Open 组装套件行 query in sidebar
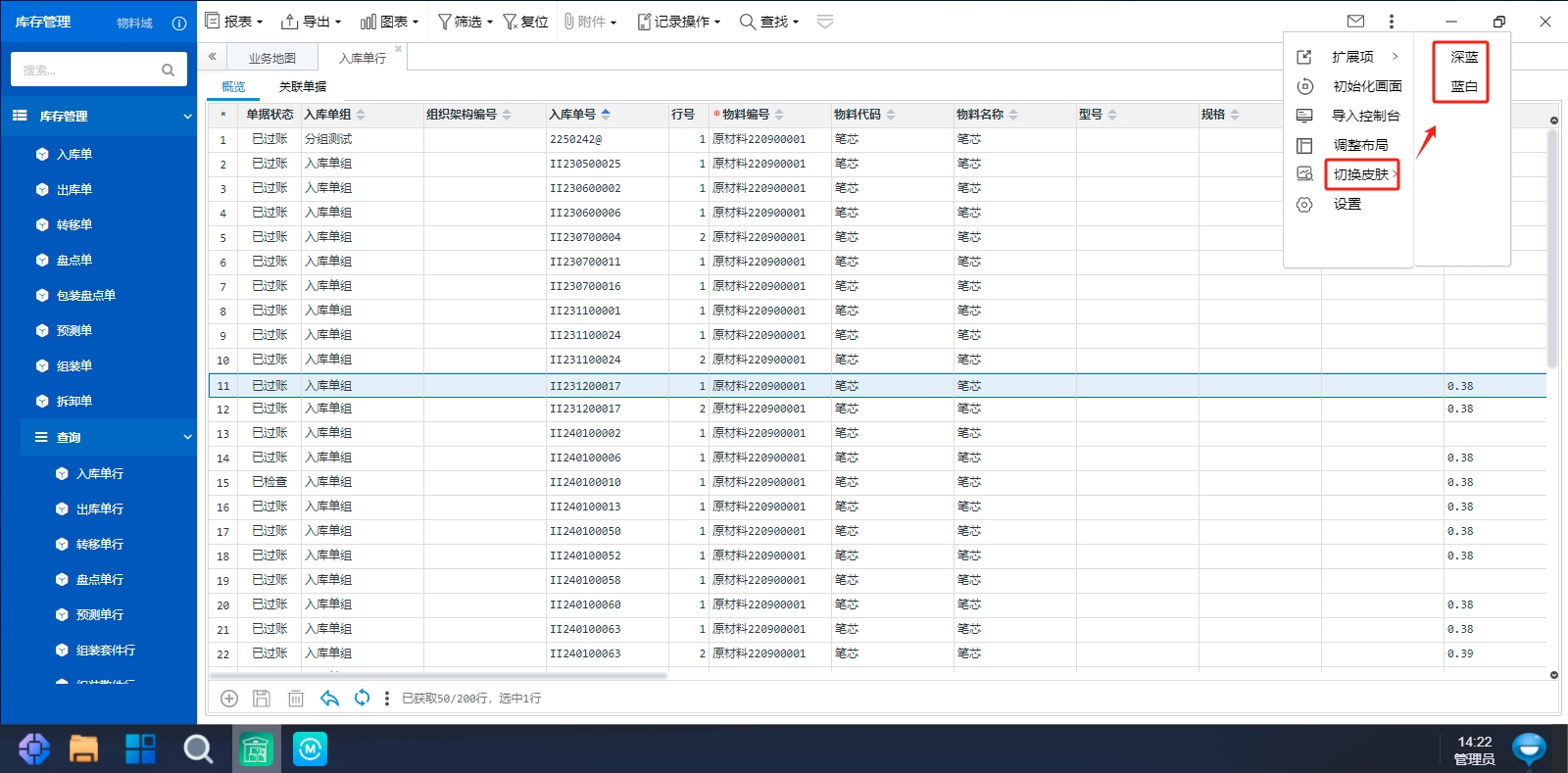Image resolution: width=1568 pixels, height=773 pixels. [108, 650]
